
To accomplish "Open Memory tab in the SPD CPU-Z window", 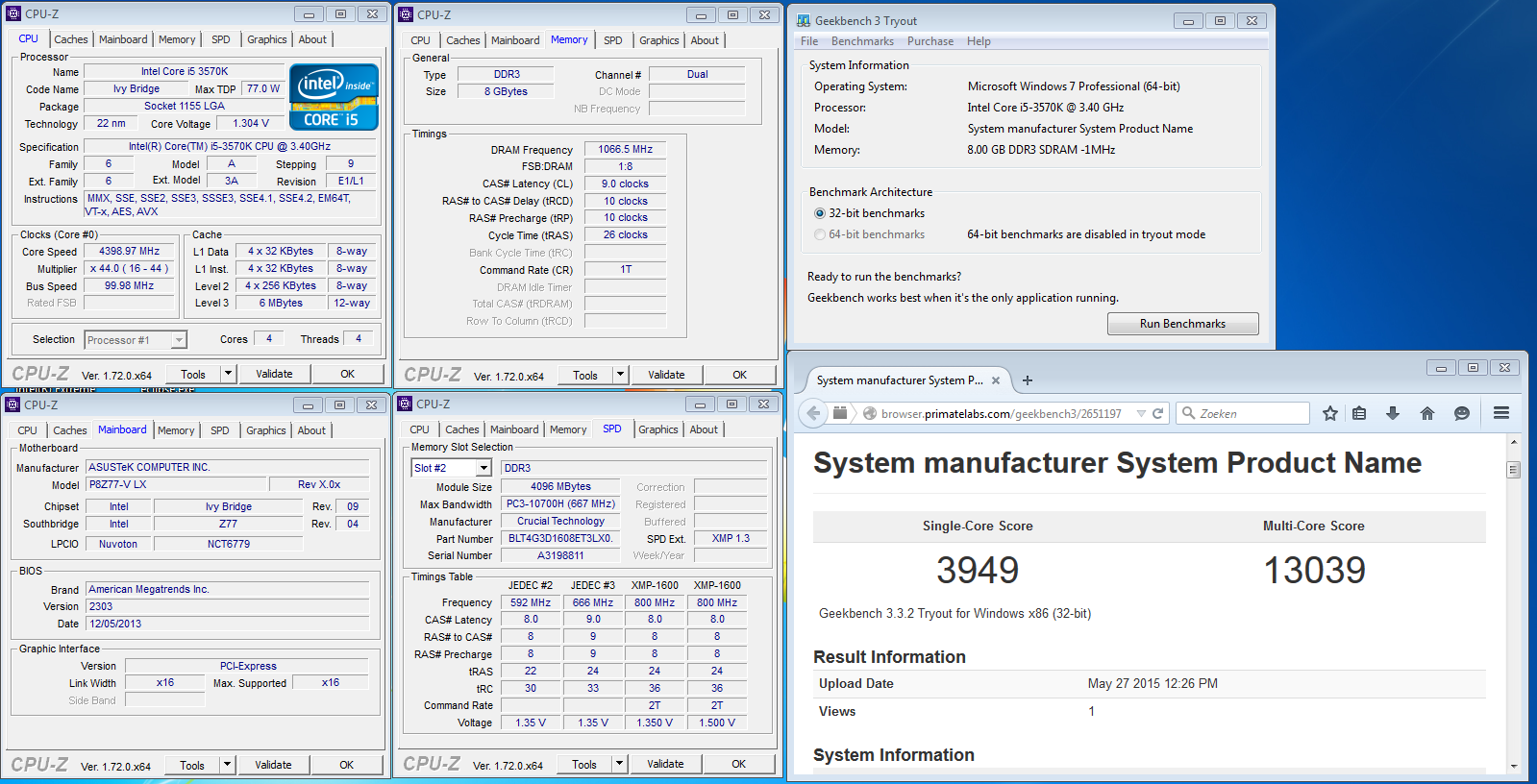I will [568, 429].
